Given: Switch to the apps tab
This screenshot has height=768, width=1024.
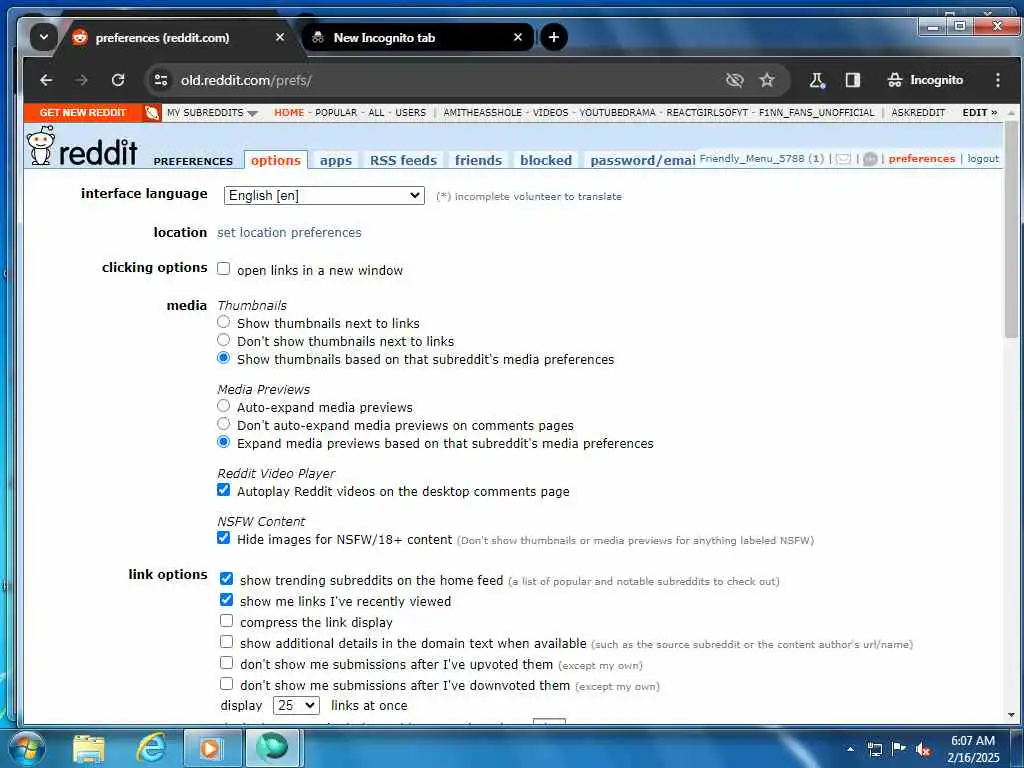Looking at the screenshot, I should 336,160.
